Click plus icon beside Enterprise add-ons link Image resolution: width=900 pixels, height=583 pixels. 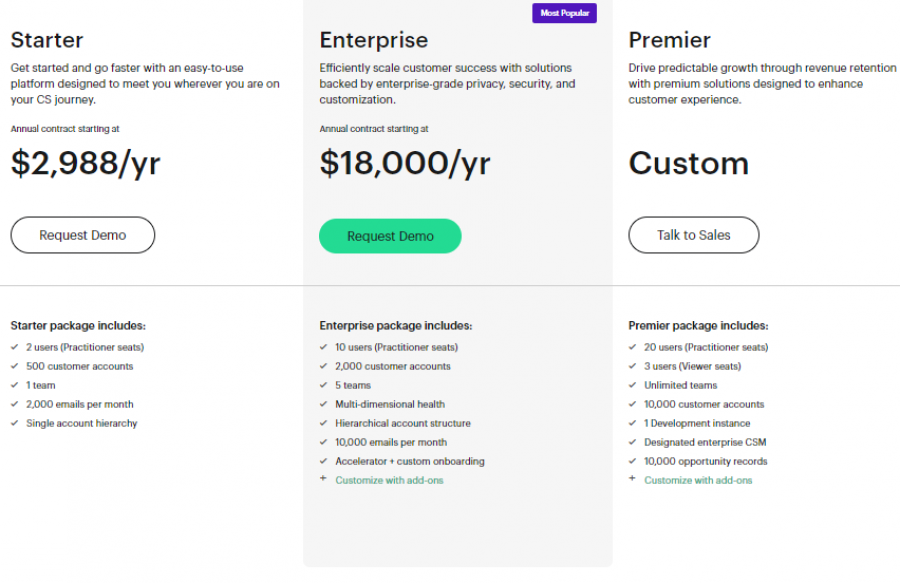pyautogui.click(x=323, y=480)
